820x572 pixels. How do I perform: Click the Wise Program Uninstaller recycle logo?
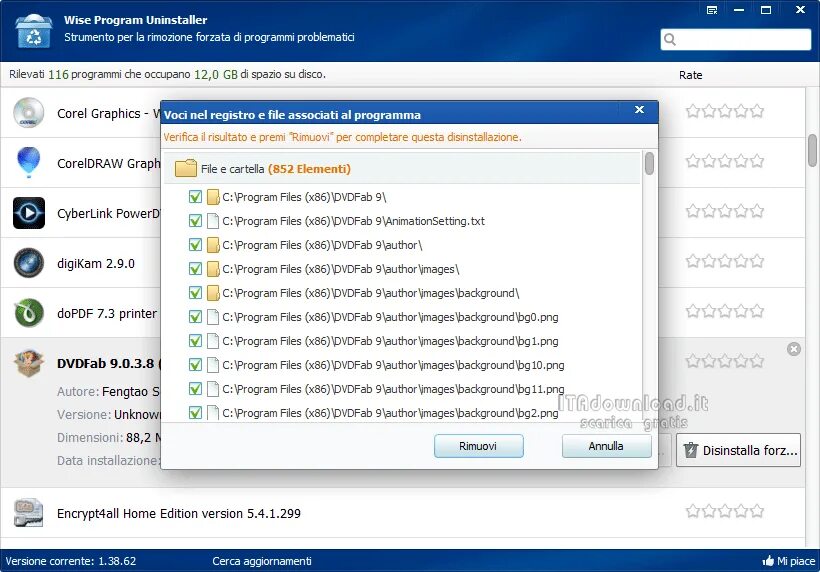[33, 31]
